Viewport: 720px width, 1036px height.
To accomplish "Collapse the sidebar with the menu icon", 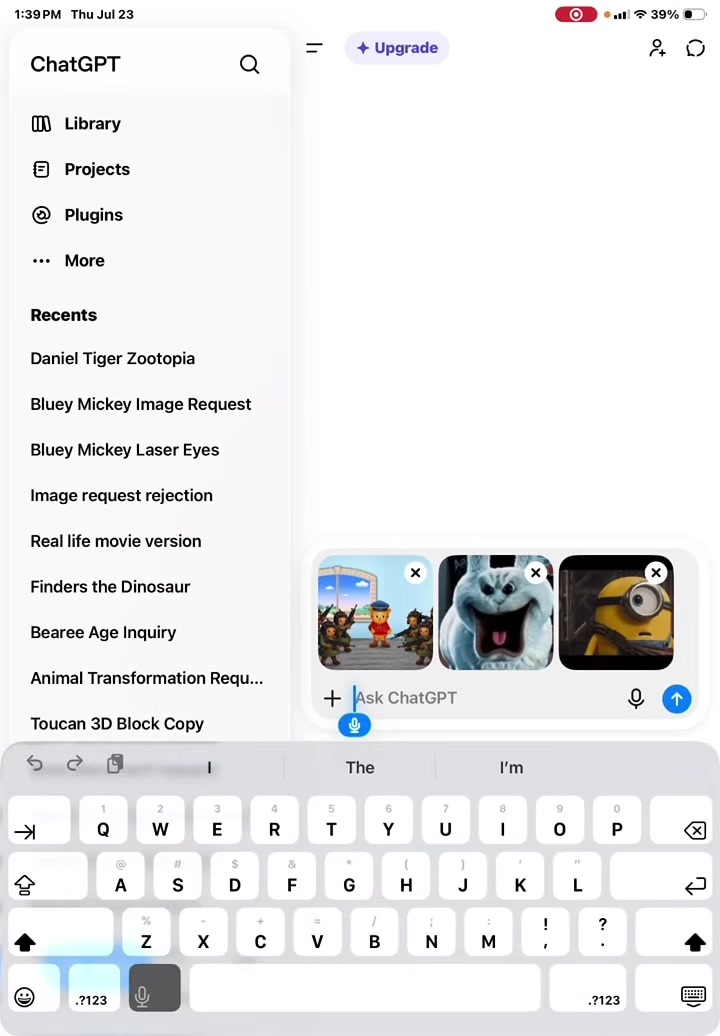I will click(314, 48).
